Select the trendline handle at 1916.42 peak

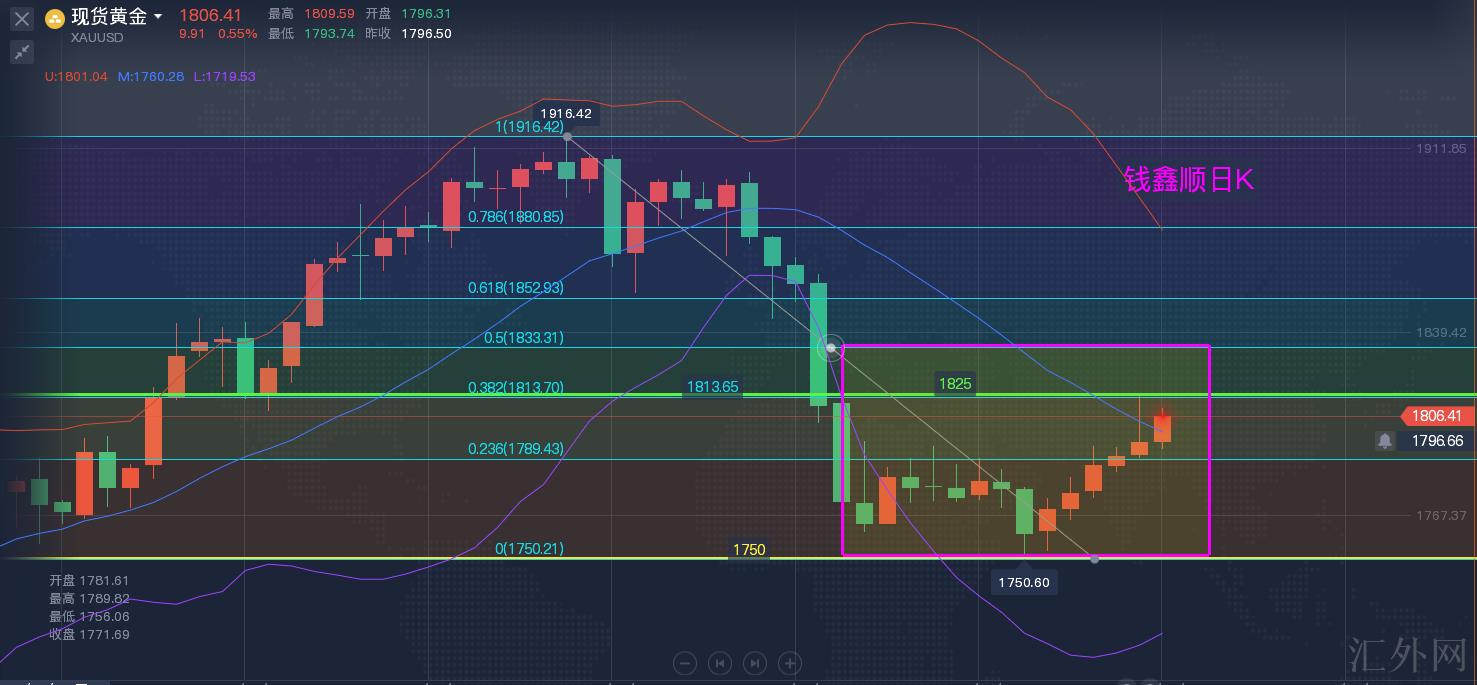click(567, 136)
